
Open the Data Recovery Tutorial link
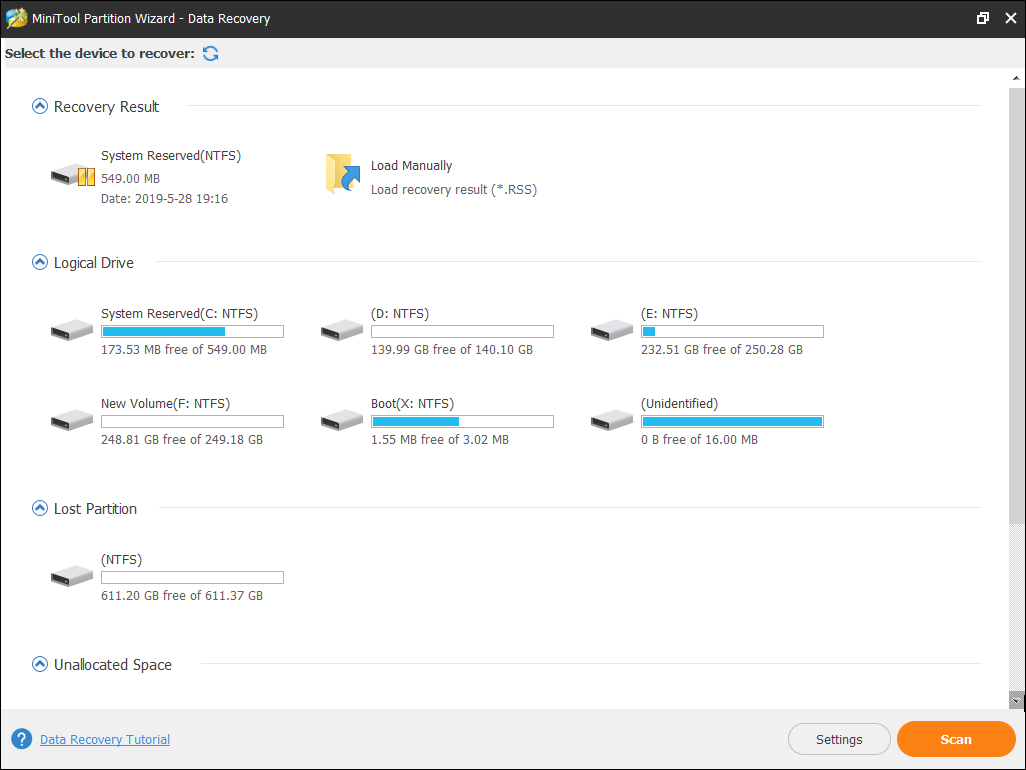105,740
